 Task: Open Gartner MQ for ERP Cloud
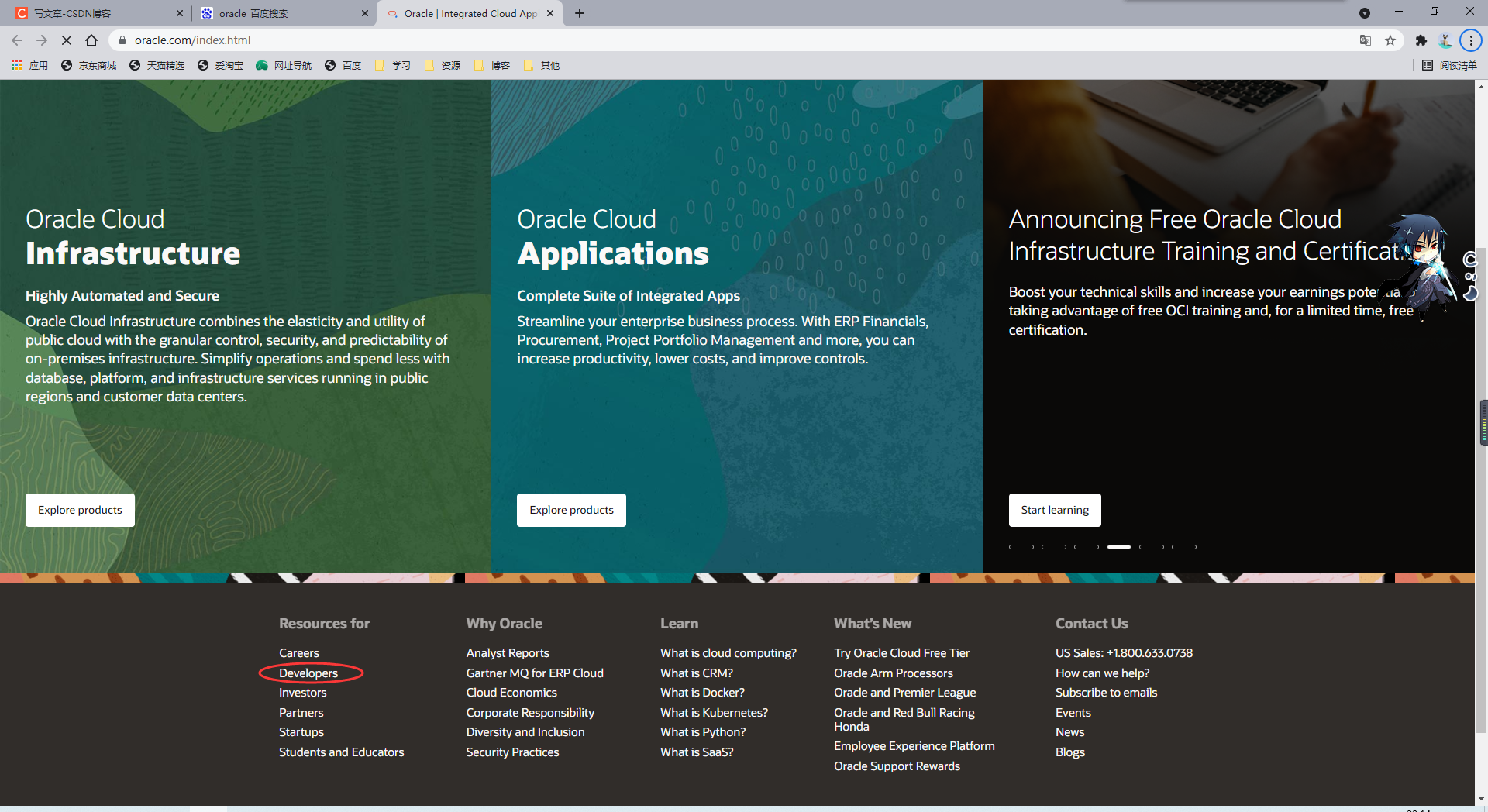(x=535, y=673)
